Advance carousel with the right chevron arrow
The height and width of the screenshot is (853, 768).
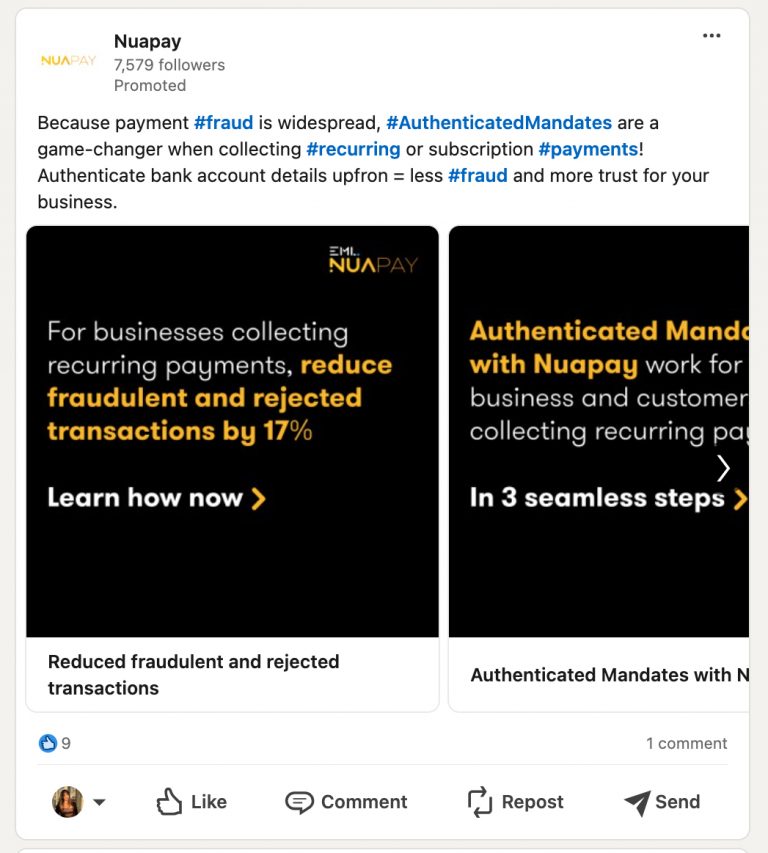tap(723, 467)
